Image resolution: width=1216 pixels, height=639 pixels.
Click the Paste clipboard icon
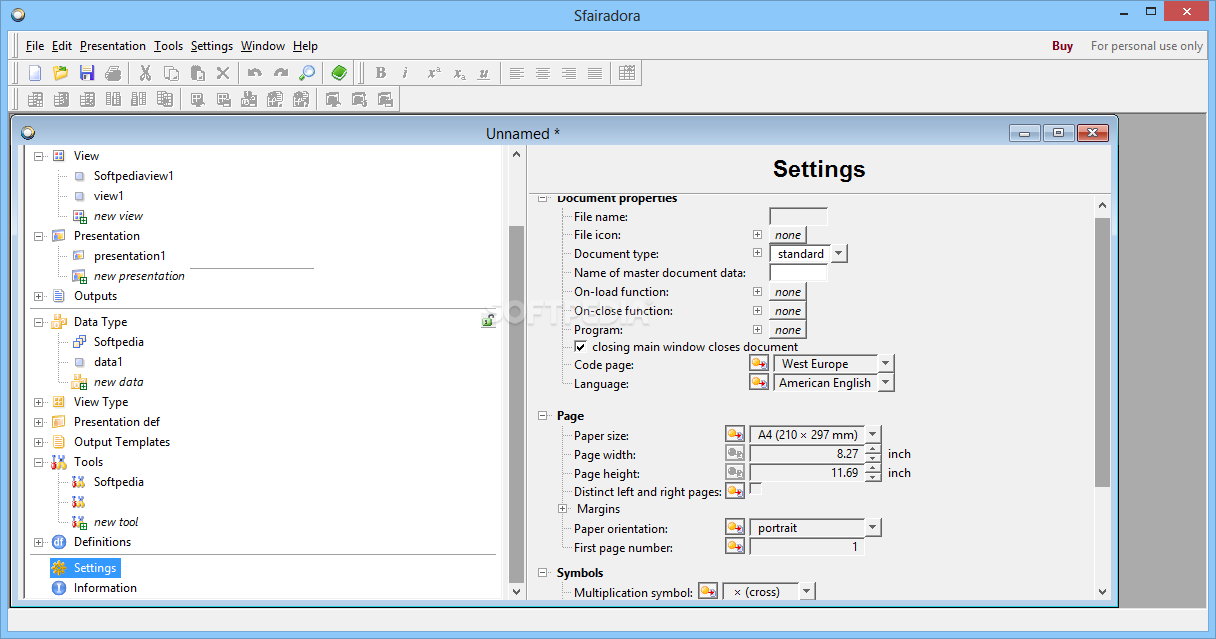point(197,73)
